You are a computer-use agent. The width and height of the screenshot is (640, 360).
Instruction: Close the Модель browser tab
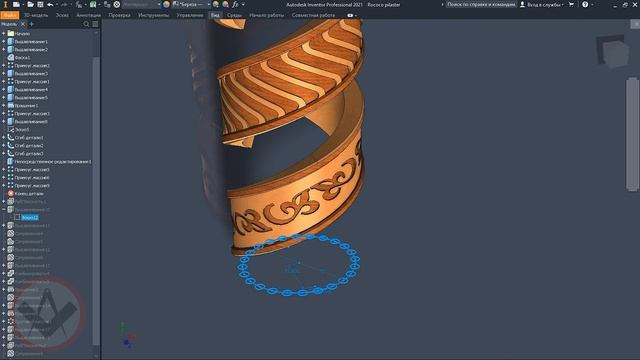tap(23, 24)
